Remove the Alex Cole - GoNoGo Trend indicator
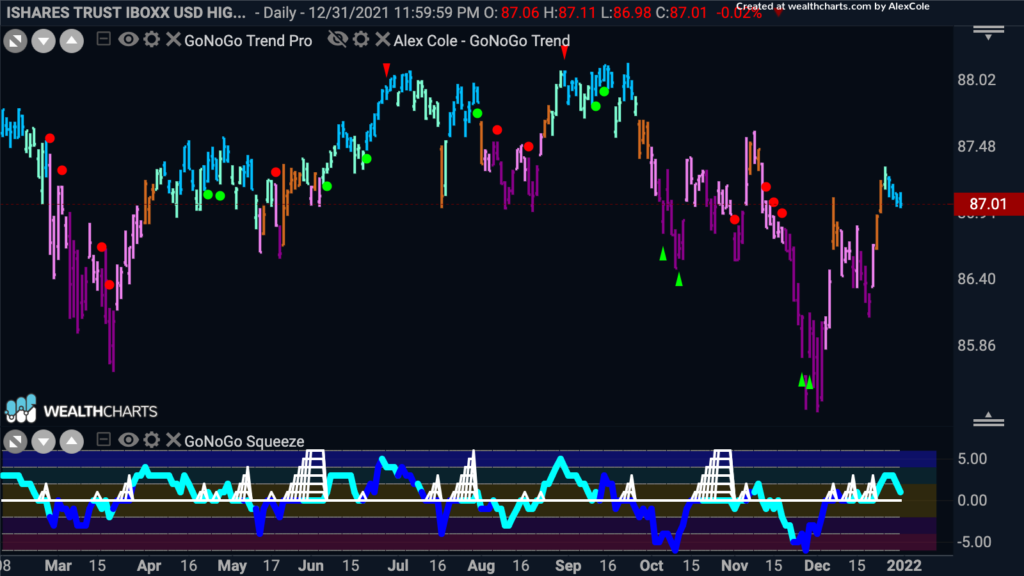Screen dimensions: 1024x576 click(x=383, y=40)
